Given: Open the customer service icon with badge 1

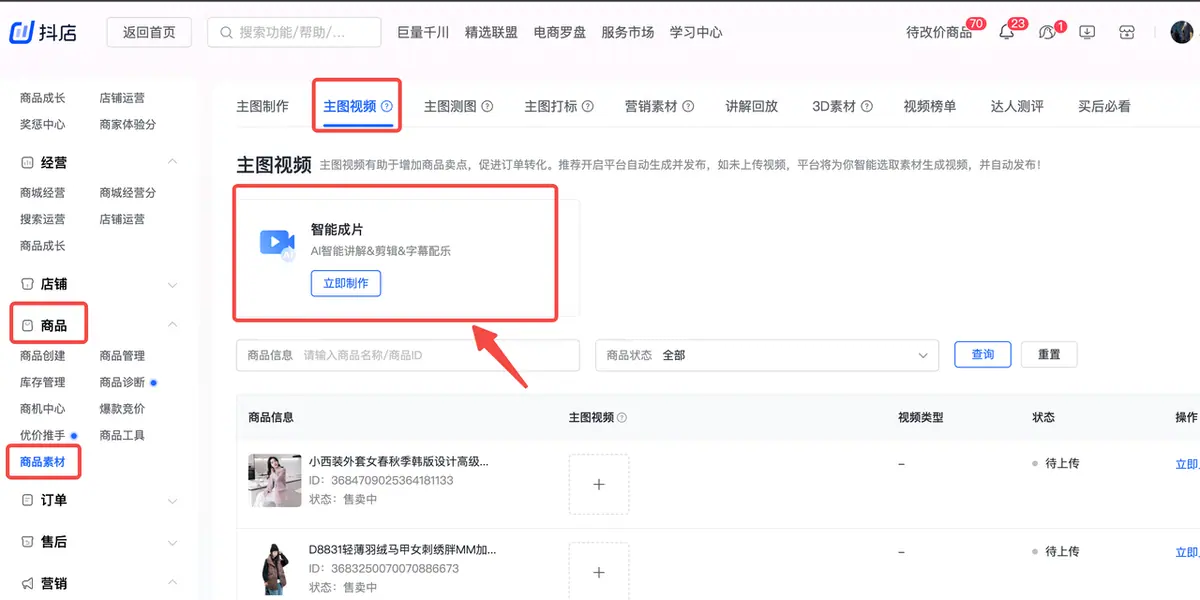Looking at the screenshot, I should point(1046,32).
